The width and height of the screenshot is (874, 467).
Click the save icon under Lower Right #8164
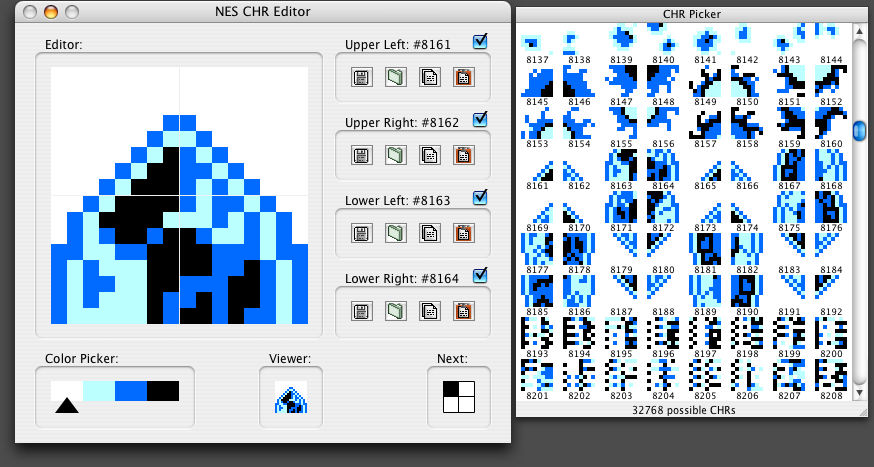point(362,311)
